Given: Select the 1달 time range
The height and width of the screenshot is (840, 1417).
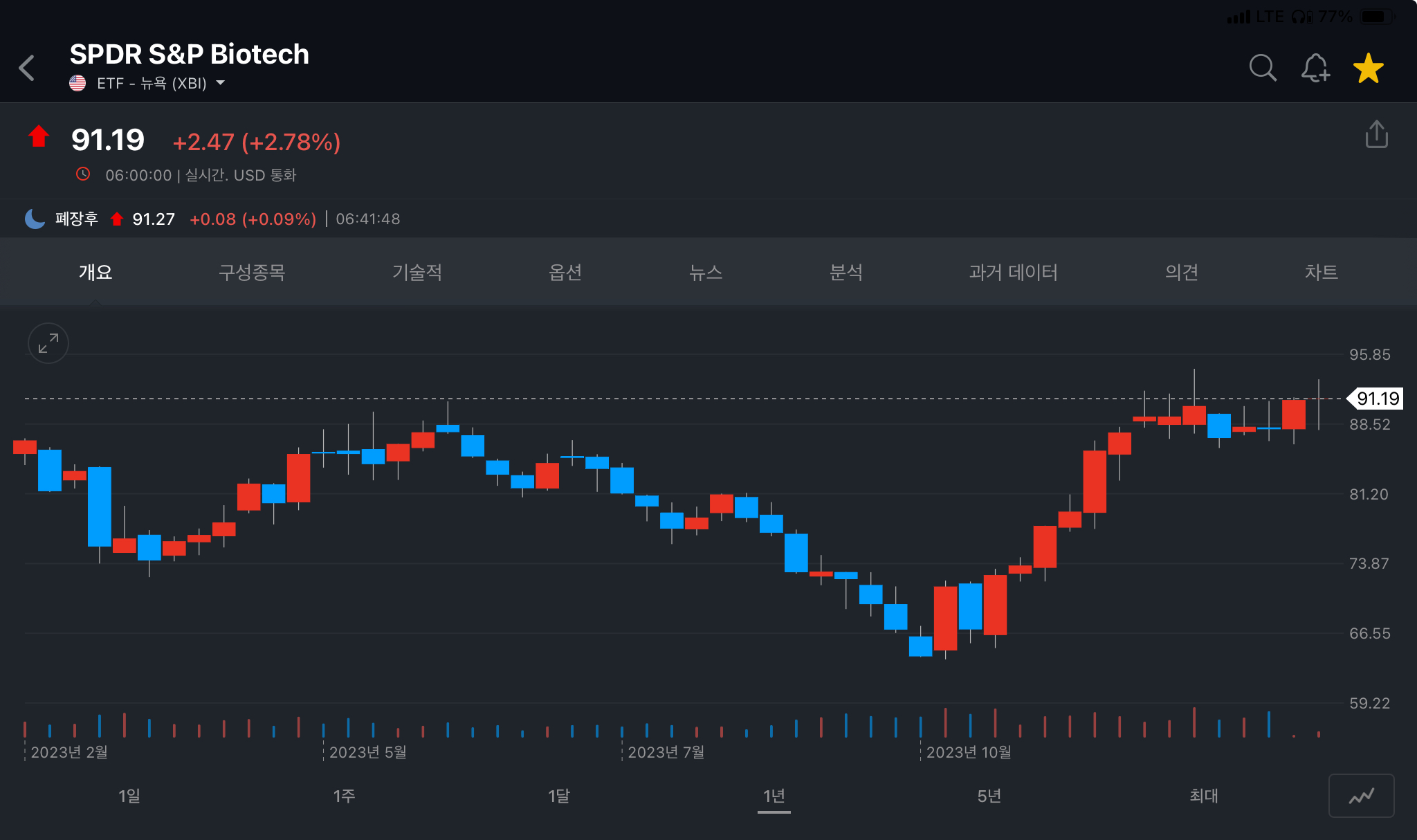Looking at the screenshot, I should (559, 796).
